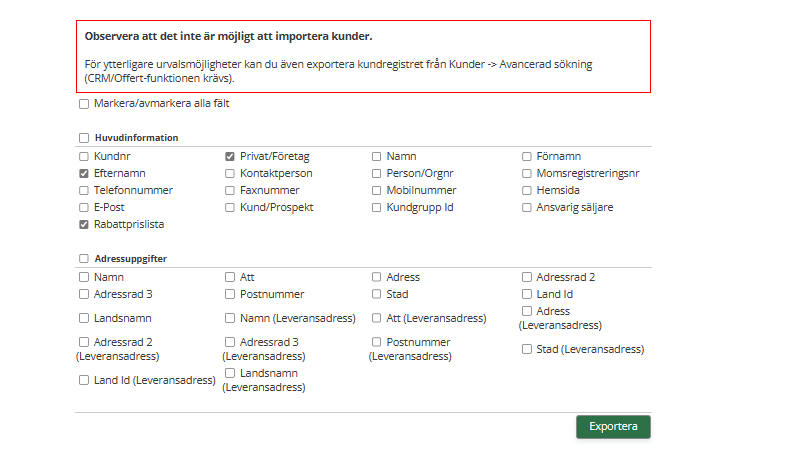Select the Förnamn checkbox
787x451 pixels.
pos(527,157)
